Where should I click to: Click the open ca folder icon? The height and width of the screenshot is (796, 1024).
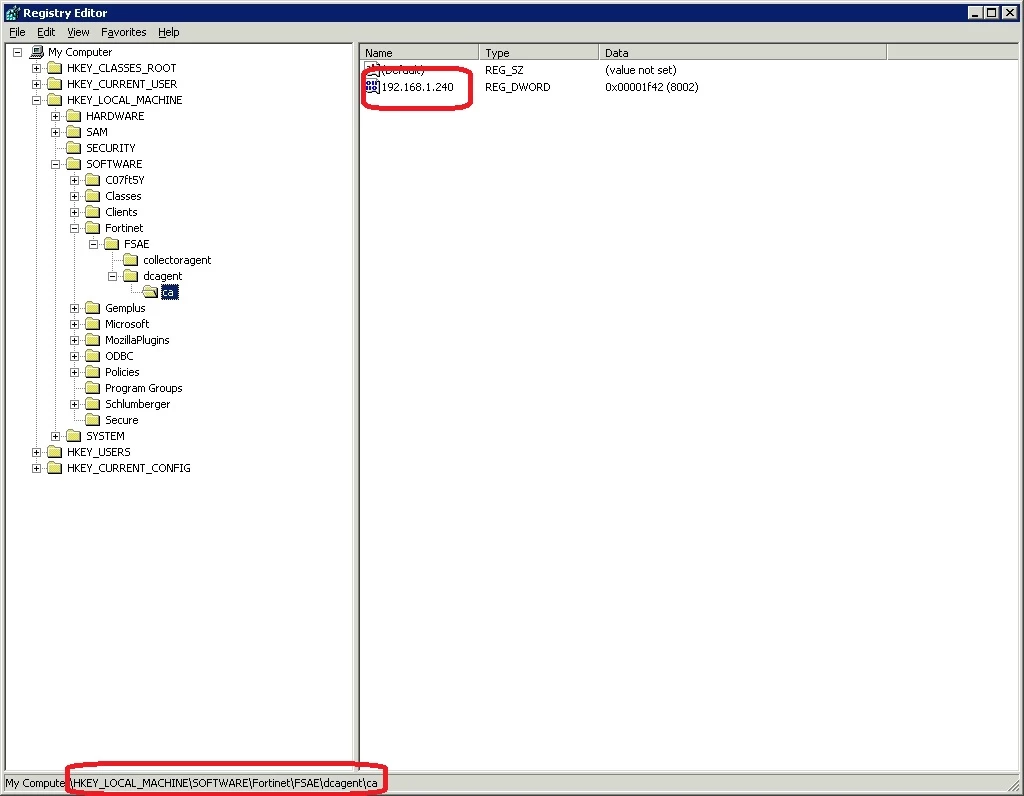150,292
